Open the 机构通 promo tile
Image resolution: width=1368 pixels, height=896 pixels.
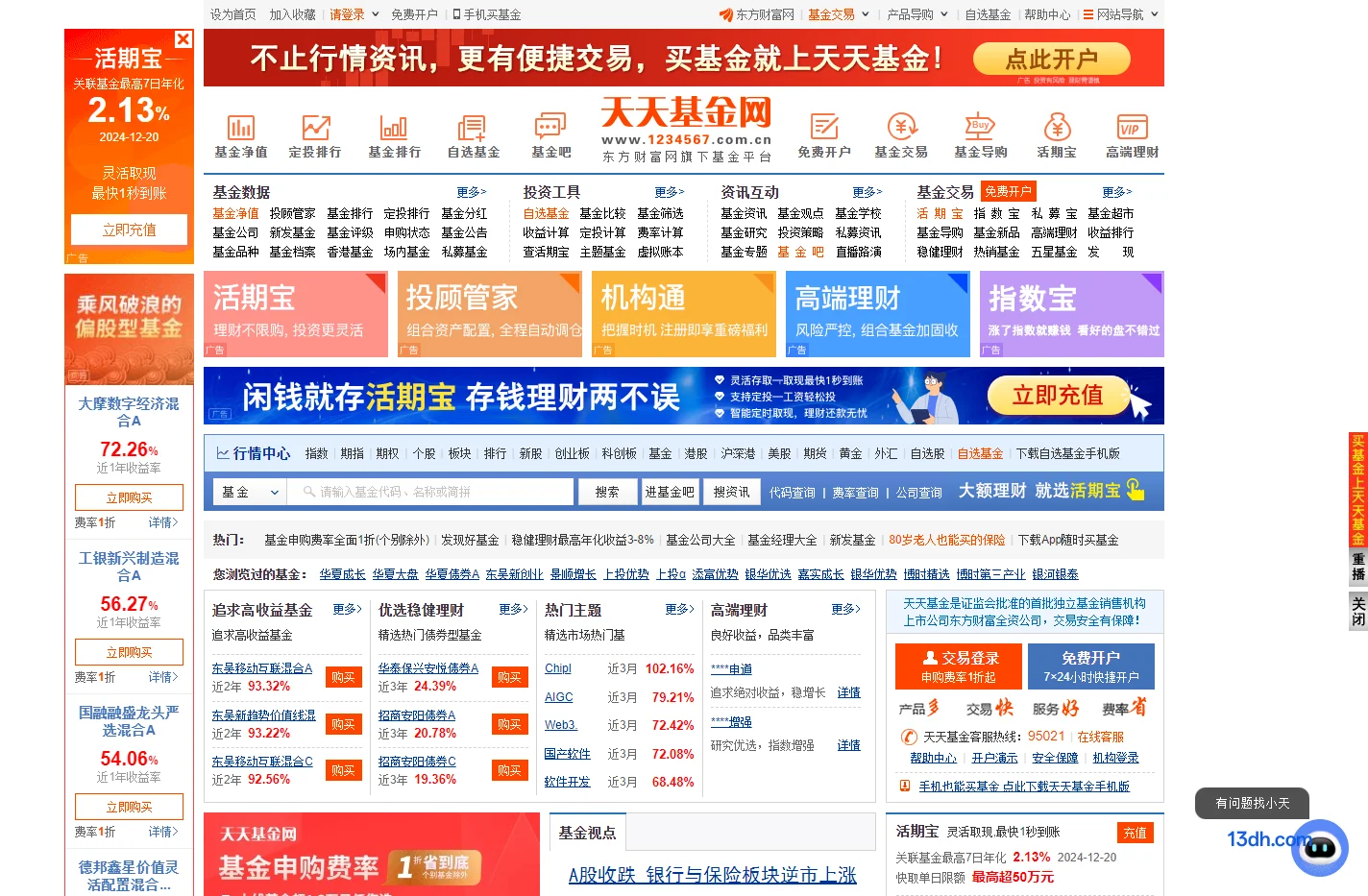point(684,314)
